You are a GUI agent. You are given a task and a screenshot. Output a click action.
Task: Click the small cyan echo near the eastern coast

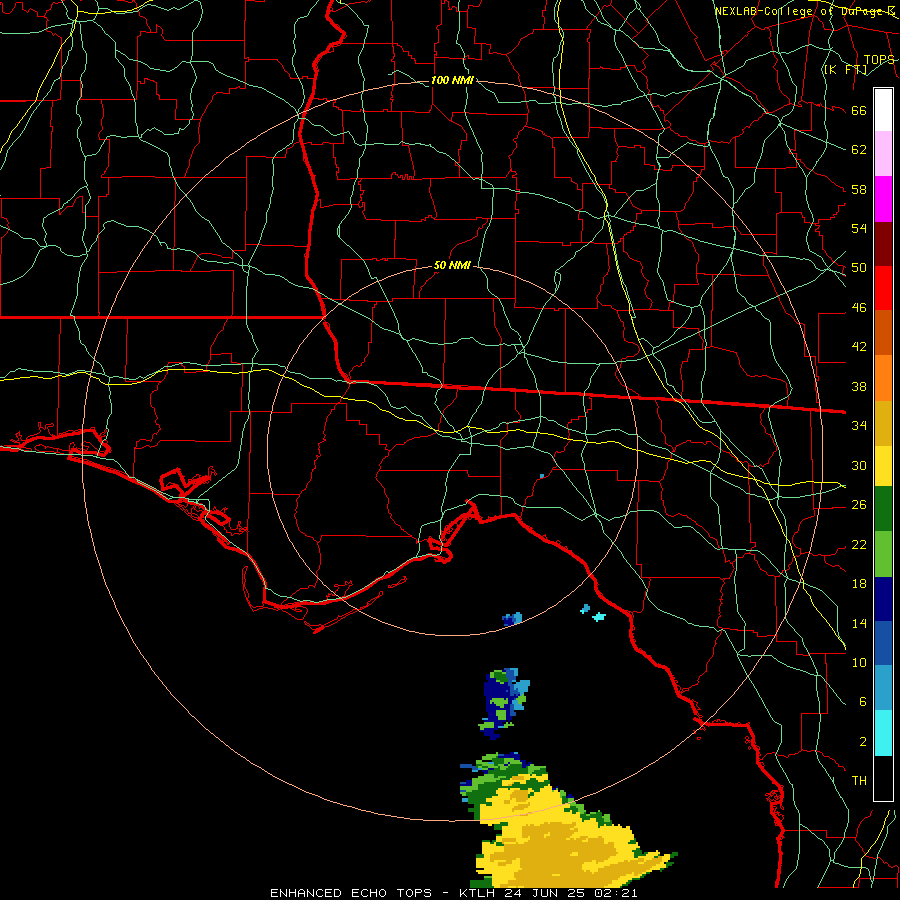coord(599,617)
